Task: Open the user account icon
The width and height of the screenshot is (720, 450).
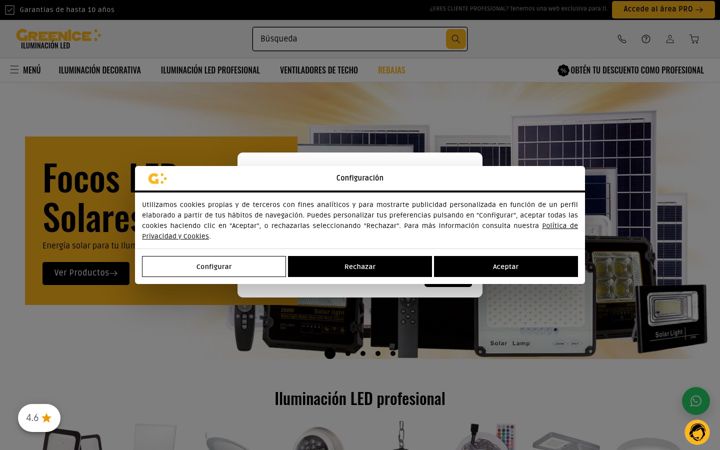Action: (670, 39)
